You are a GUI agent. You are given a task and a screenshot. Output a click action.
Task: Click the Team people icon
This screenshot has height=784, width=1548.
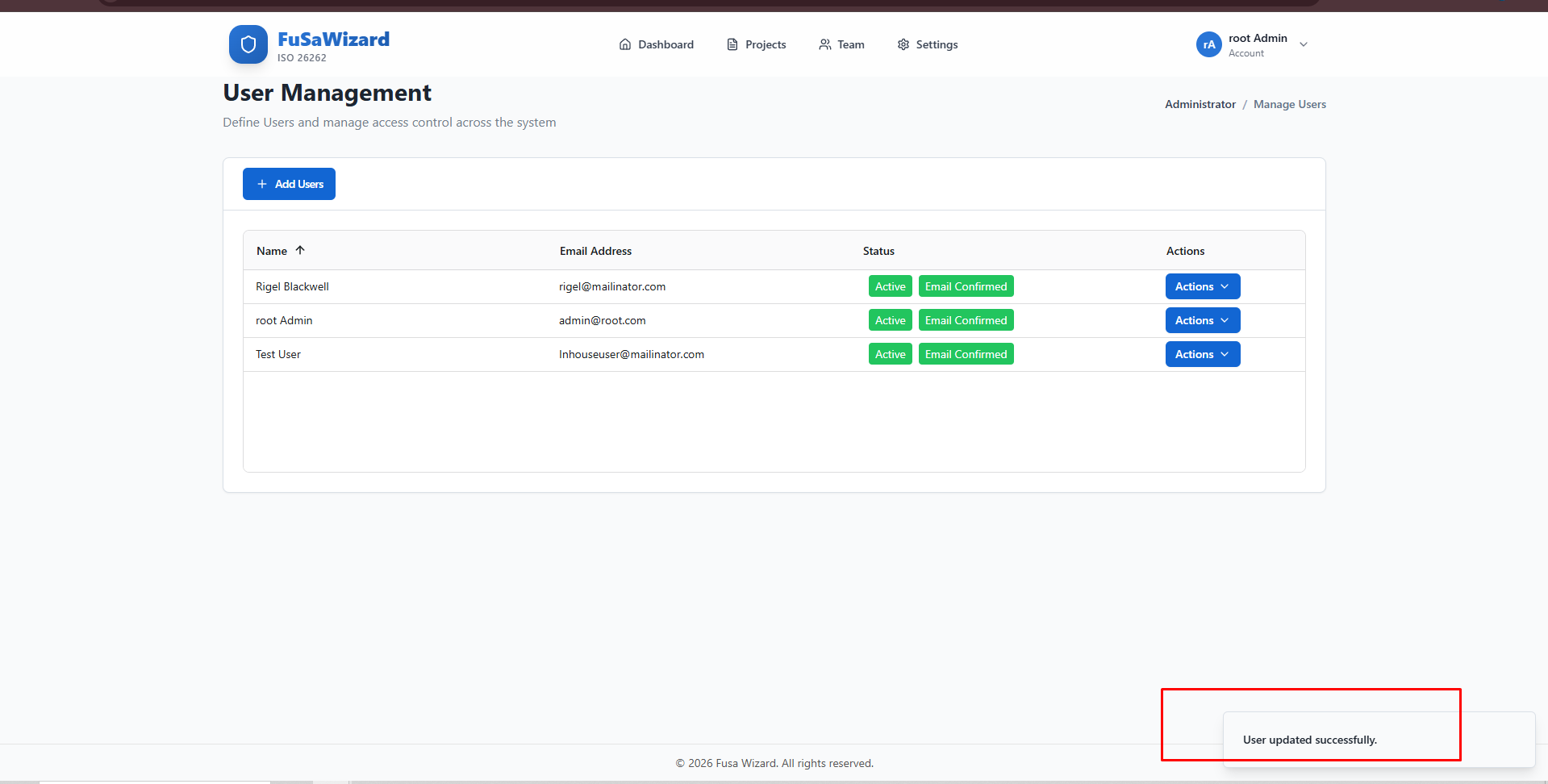(824, 44)
